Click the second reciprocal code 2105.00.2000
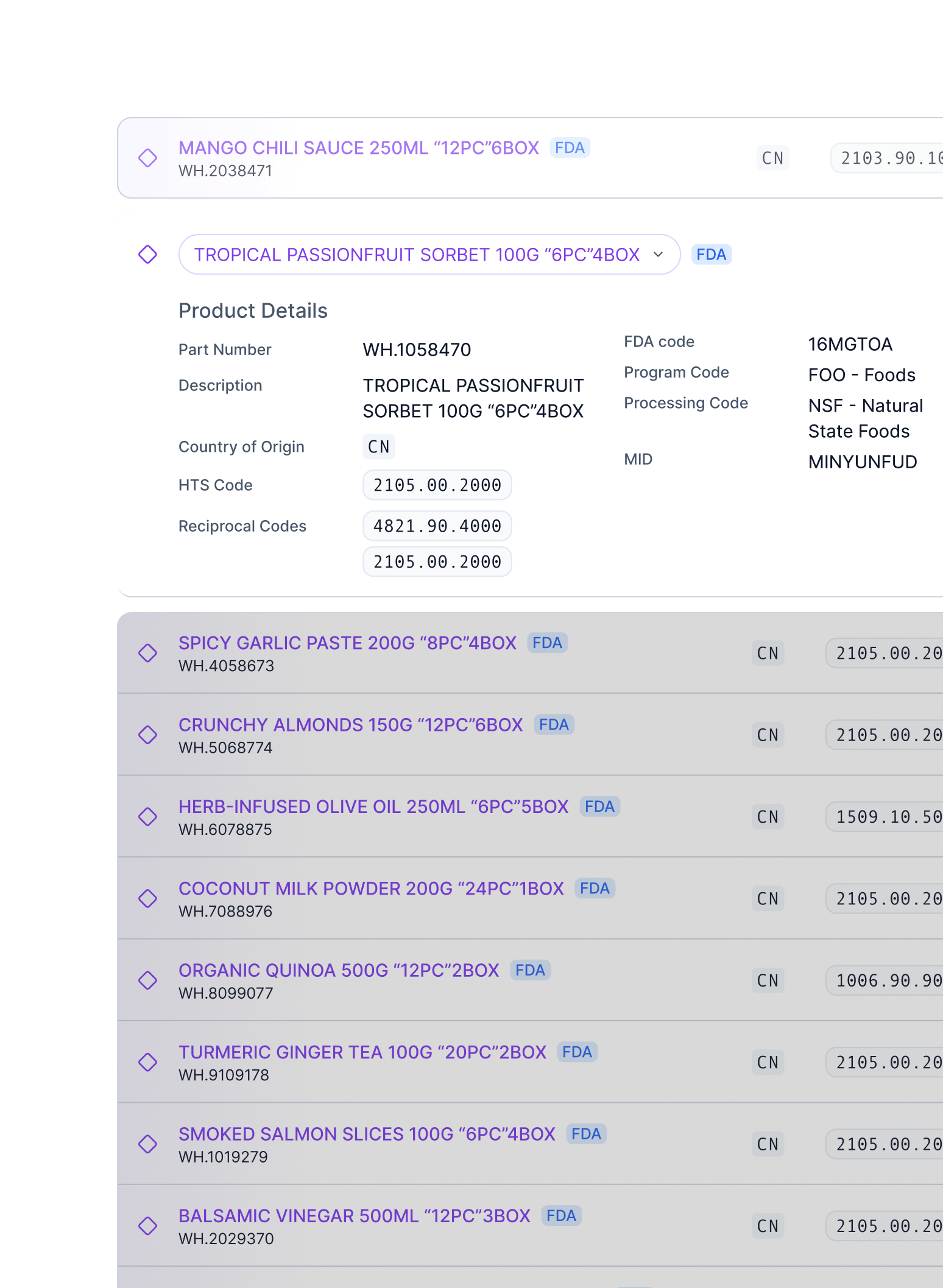This screenshot has height=1288, width=943. (437, 562)
